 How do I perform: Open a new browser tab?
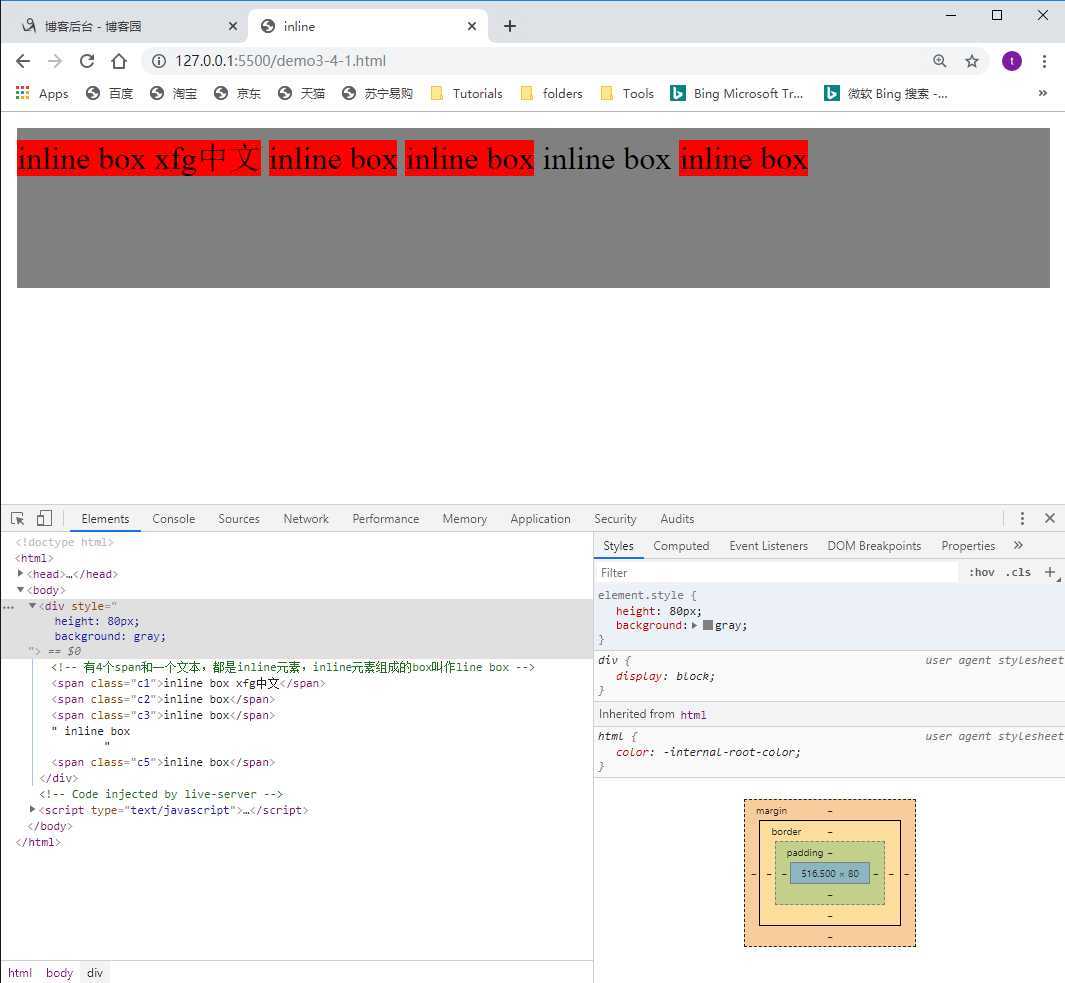[x=510, y=26]
